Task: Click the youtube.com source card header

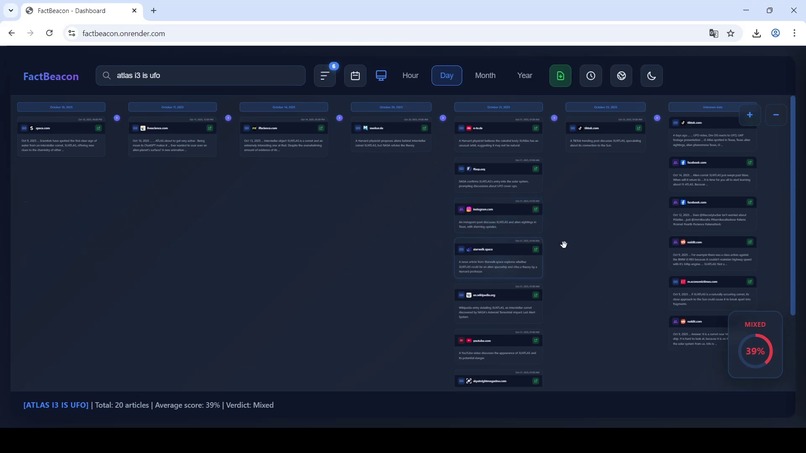Action: 498,340
